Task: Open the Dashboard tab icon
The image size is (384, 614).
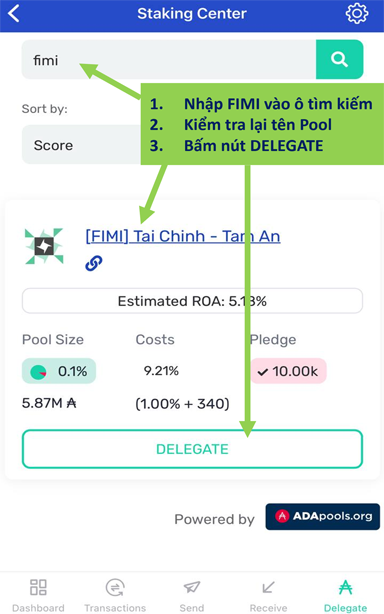Action: pyautogui.click(x=38, y=587)
